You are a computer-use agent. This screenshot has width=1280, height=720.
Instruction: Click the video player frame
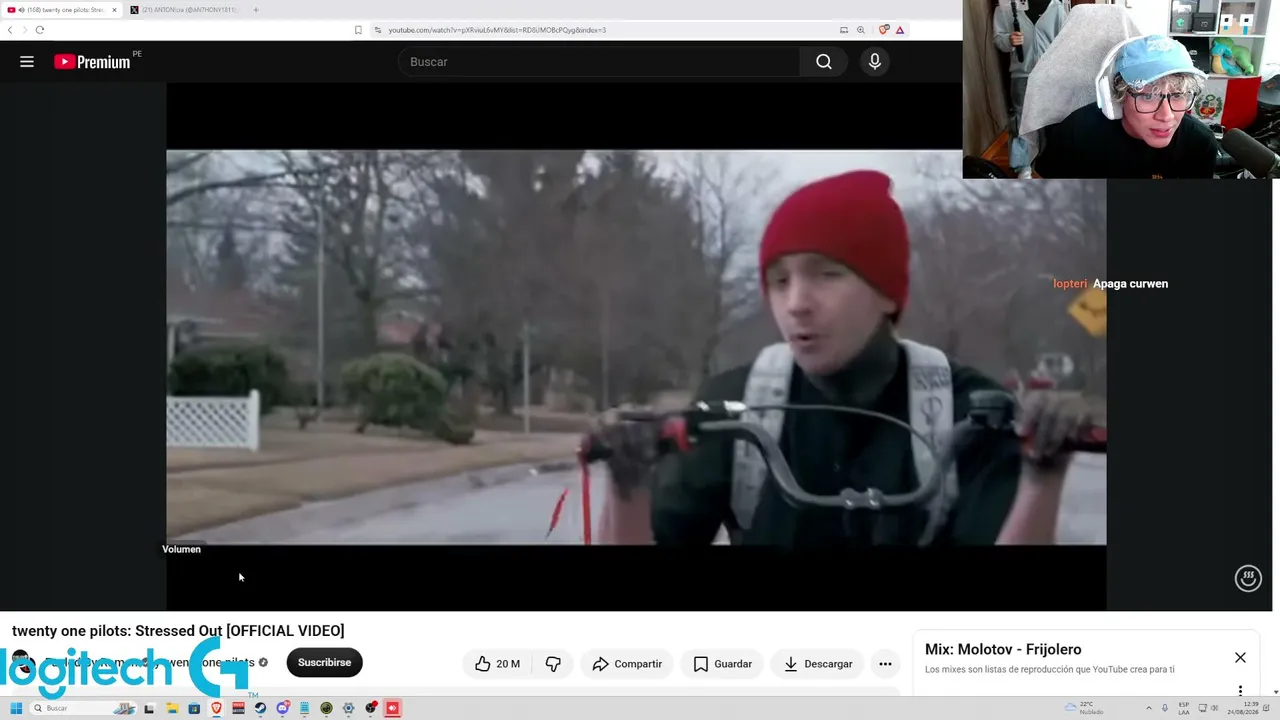[636, 347]
